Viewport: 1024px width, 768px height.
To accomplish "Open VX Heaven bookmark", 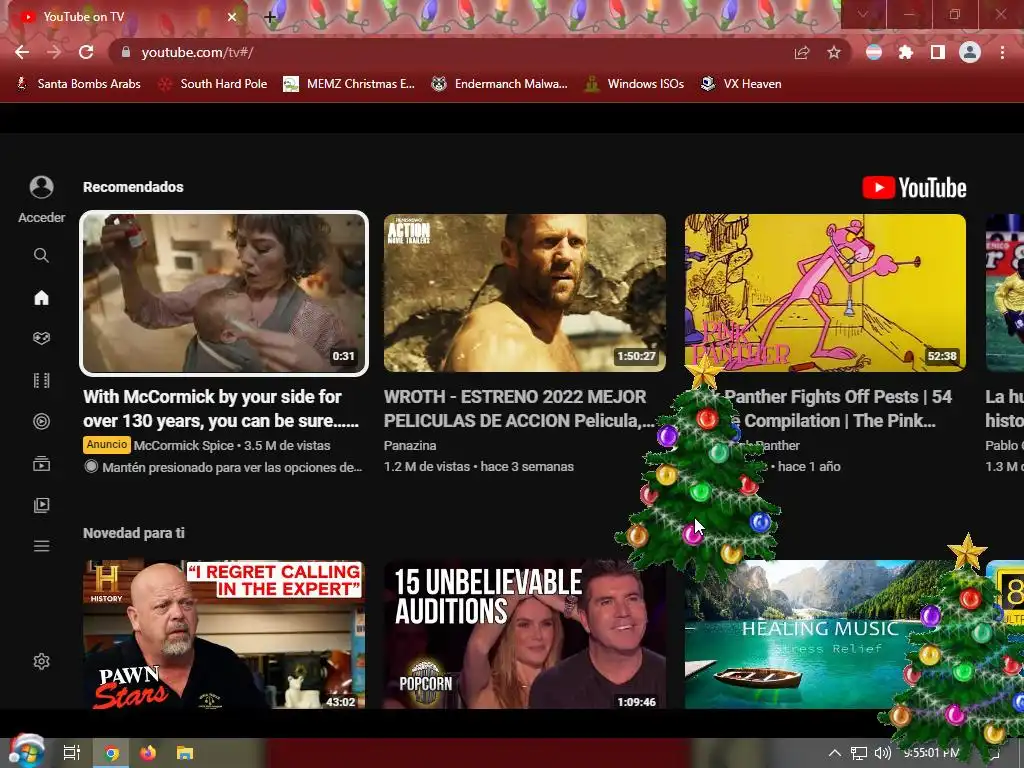I will tap(741, 84).
